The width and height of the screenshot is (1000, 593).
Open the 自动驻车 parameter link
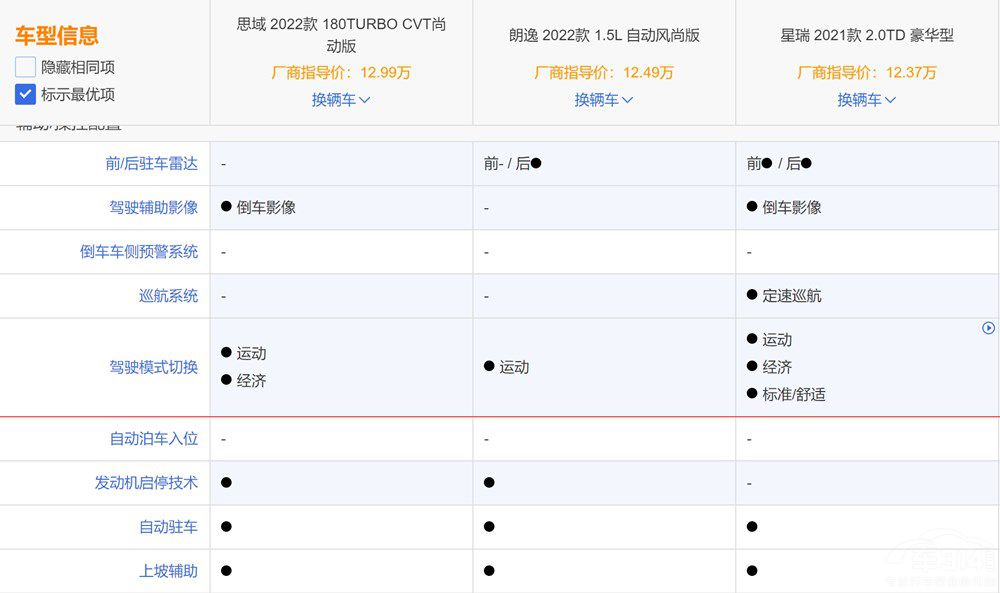click(168, 527)
